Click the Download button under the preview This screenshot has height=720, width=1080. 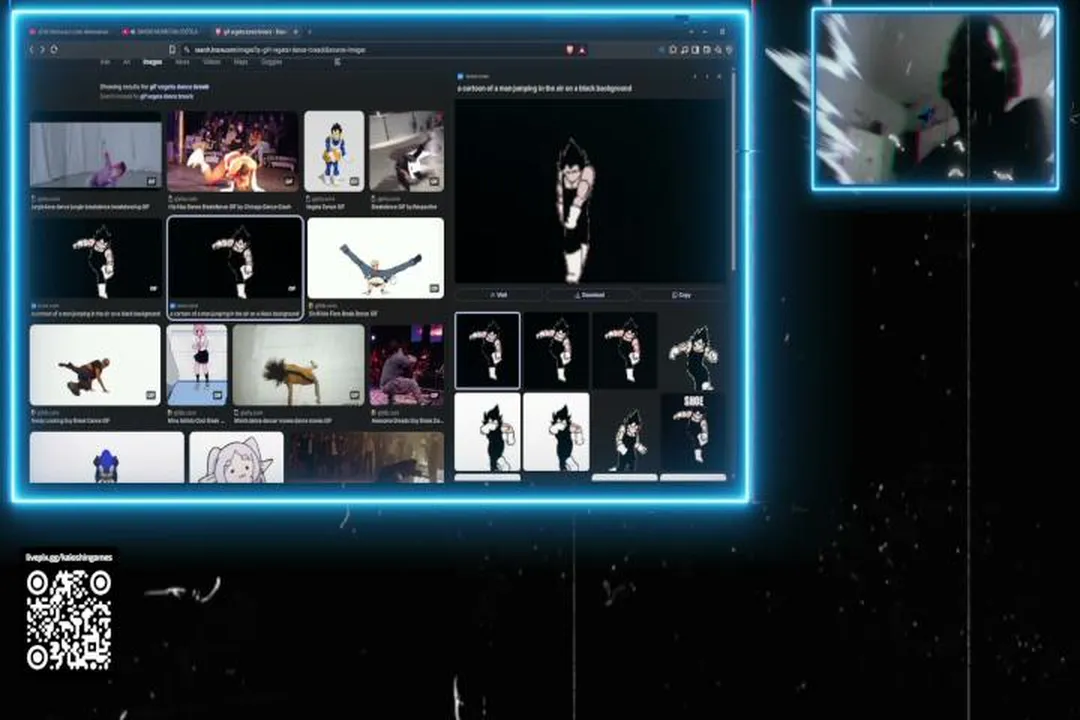pos(590,295)
